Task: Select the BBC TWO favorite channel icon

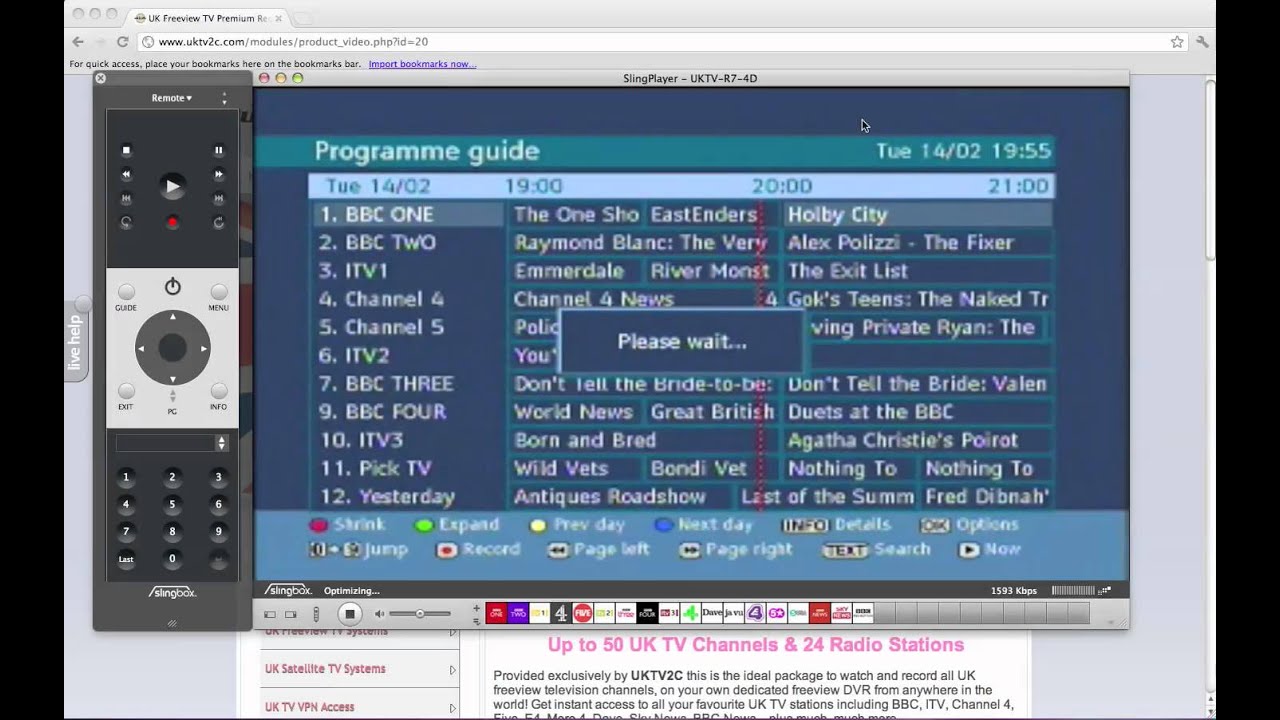Action: 518,613
